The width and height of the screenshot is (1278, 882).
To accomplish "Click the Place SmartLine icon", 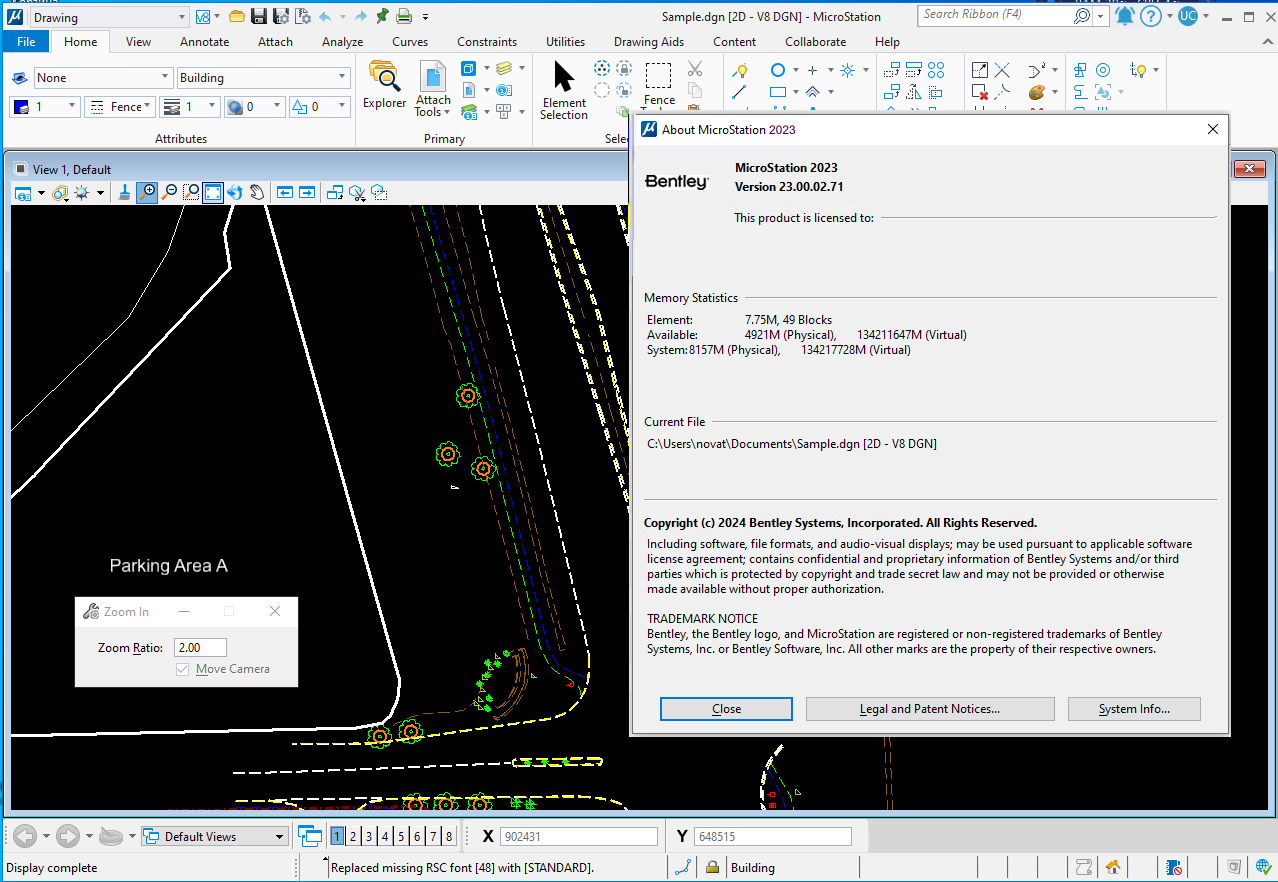I will point(740,71).
